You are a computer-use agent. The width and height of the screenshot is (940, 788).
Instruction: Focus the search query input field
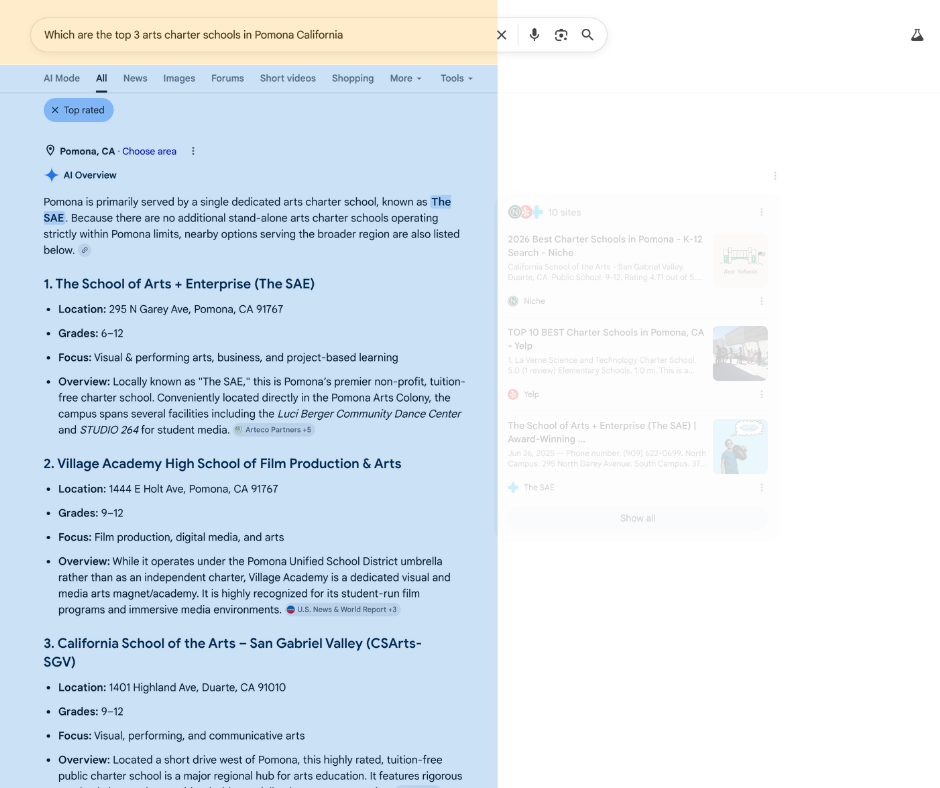coord(264,35)
